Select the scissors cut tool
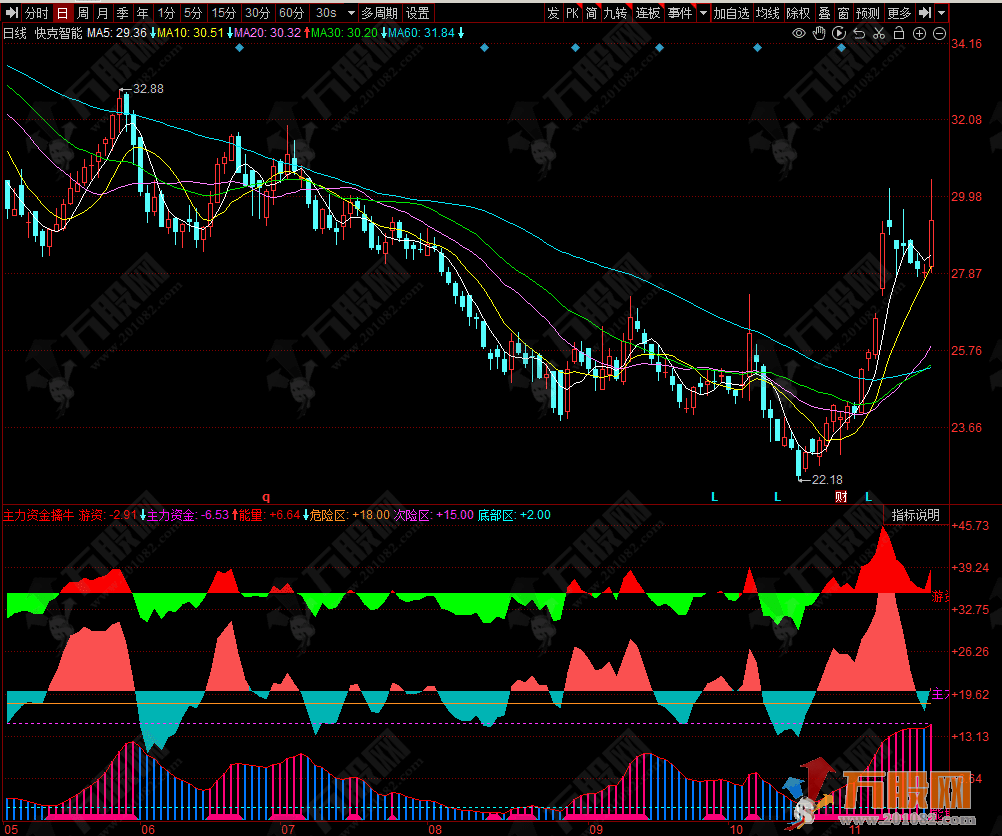 [879, 33]
